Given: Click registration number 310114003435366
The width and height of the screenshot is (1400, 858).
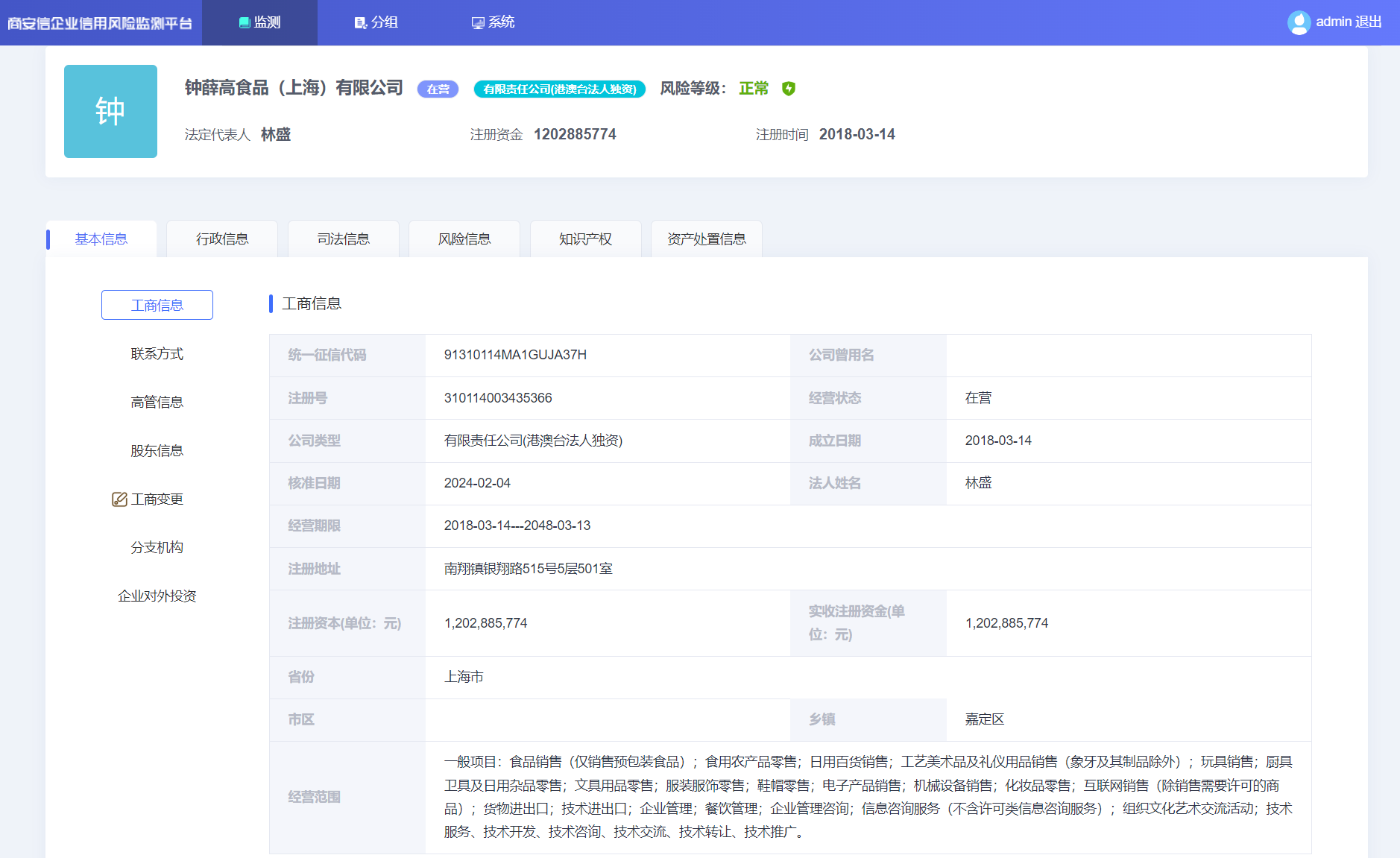Looking at the screenshot, I should coord(498,398).
